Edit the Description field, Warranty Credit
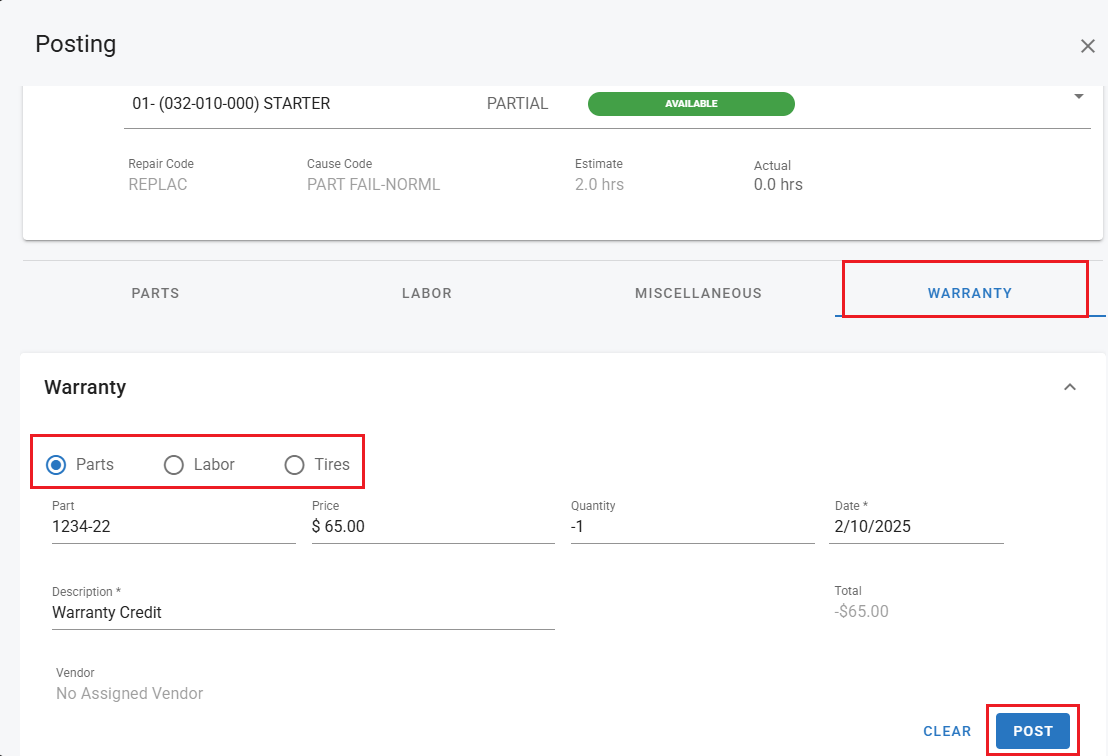1108x756 pixels. (302, 612)
